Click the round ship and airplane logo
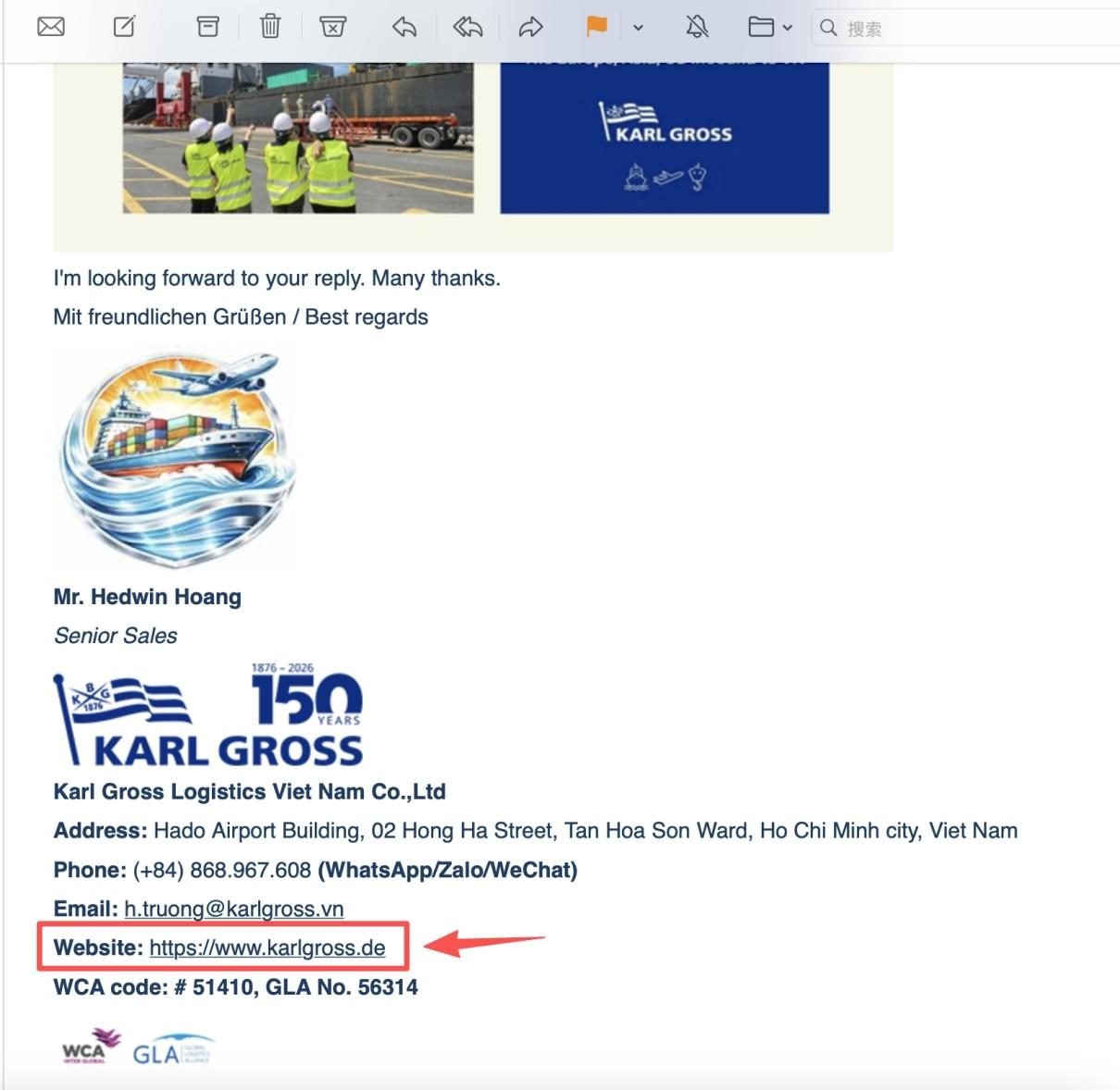Viewport: 1120px width, 1090px height. [x=176, y=459]
